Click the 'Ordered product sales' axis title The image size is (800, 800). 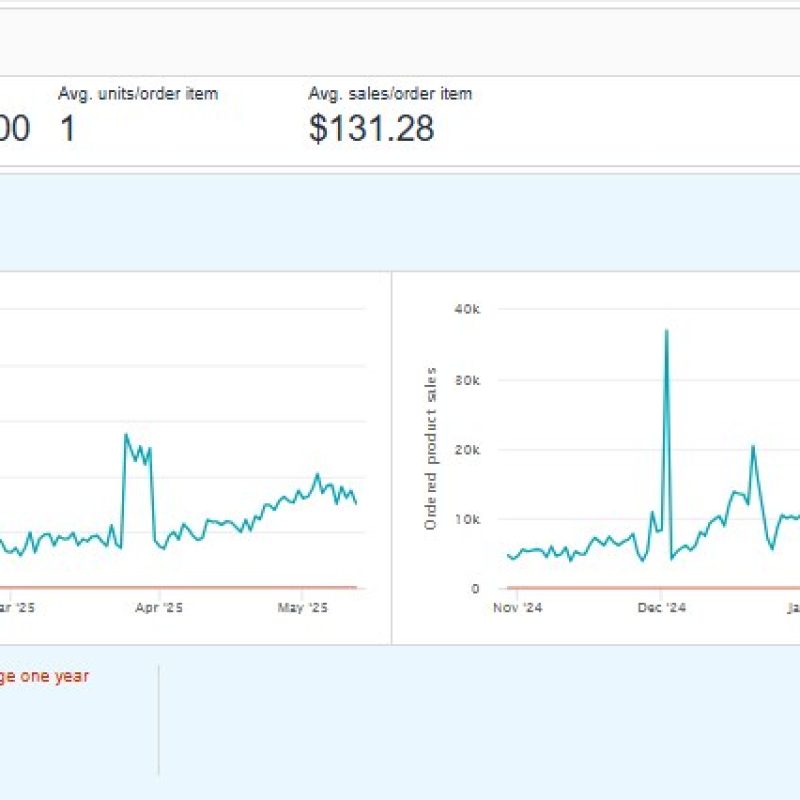point(431,449)
